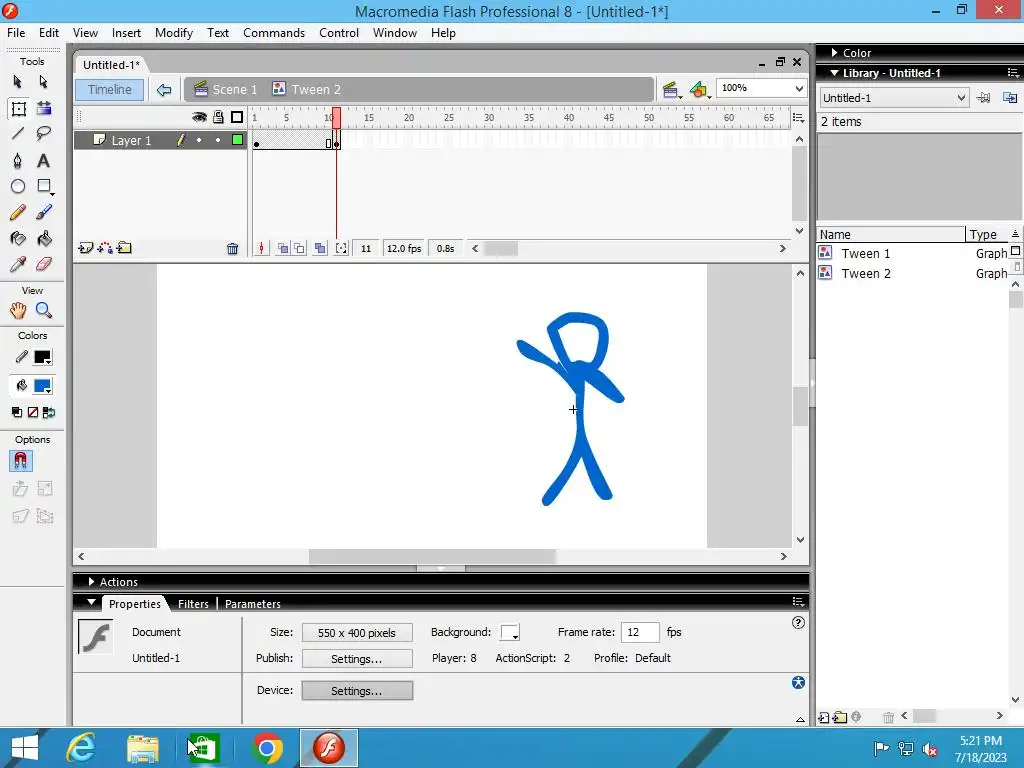Open the Commands menu

tap(274, 33)
